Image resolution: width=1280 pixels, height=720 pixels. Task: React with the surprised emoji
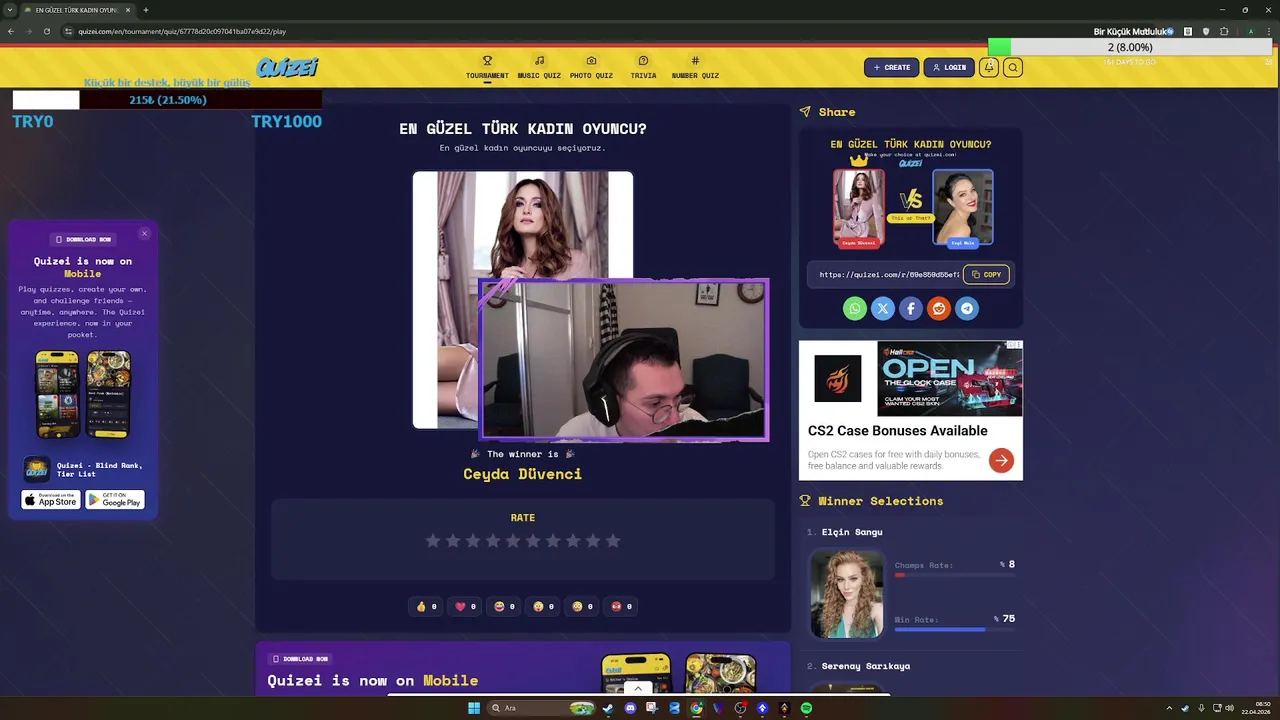tap(544, 606)
